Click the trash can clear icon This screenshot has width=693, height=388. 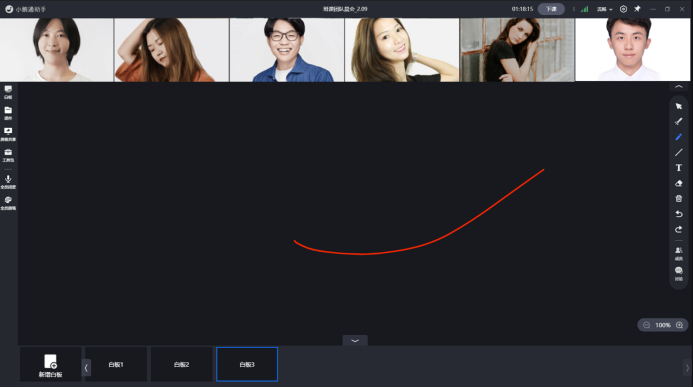tap(678, 198)
